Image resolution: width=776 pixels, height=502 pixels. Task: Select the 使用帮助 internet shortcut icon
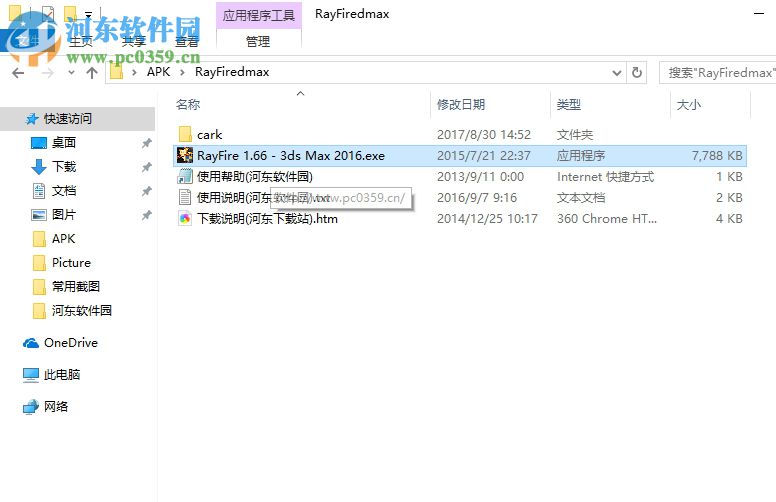coord(185,176)
